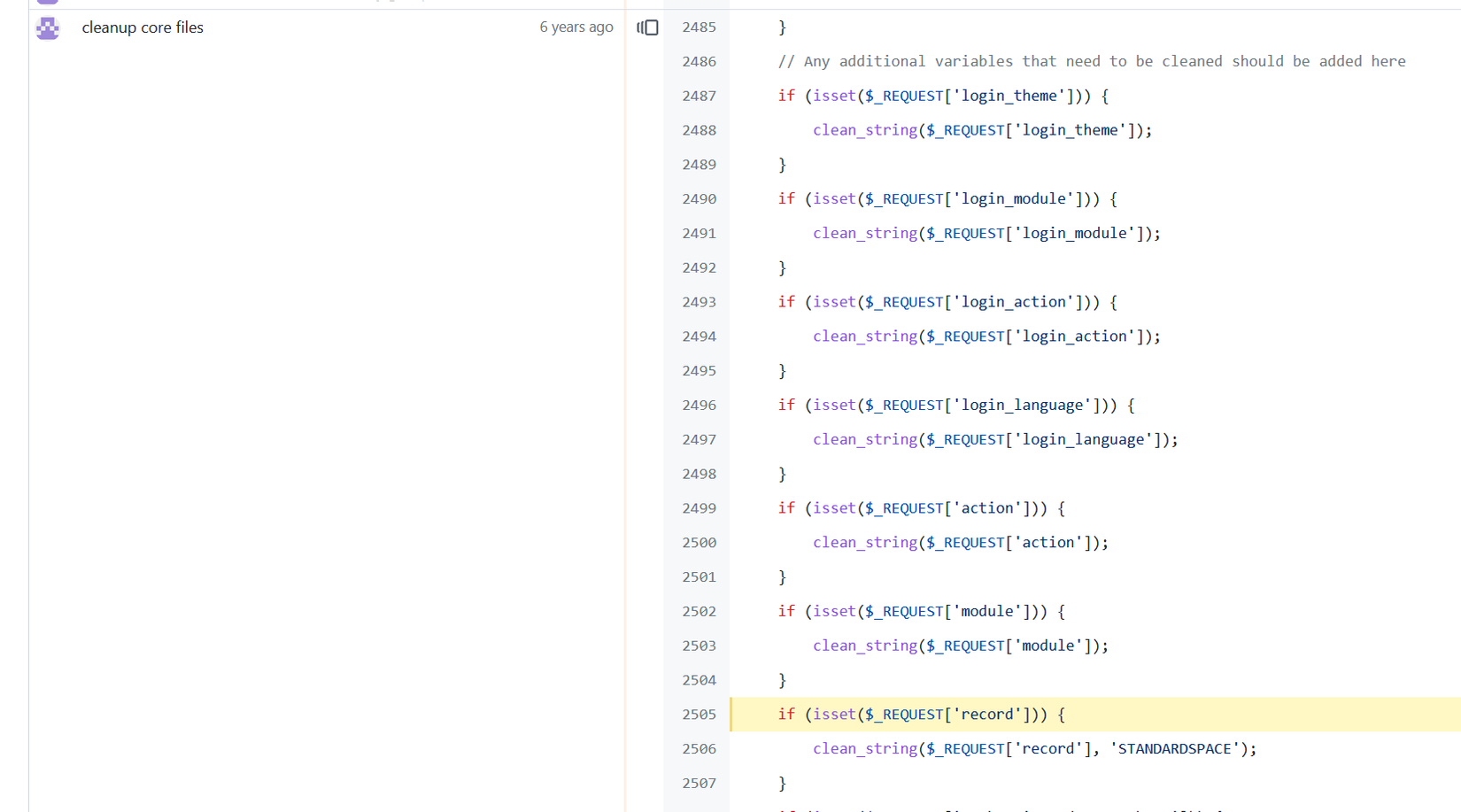Select line number 2506
1461x812 pixels.
699,749
